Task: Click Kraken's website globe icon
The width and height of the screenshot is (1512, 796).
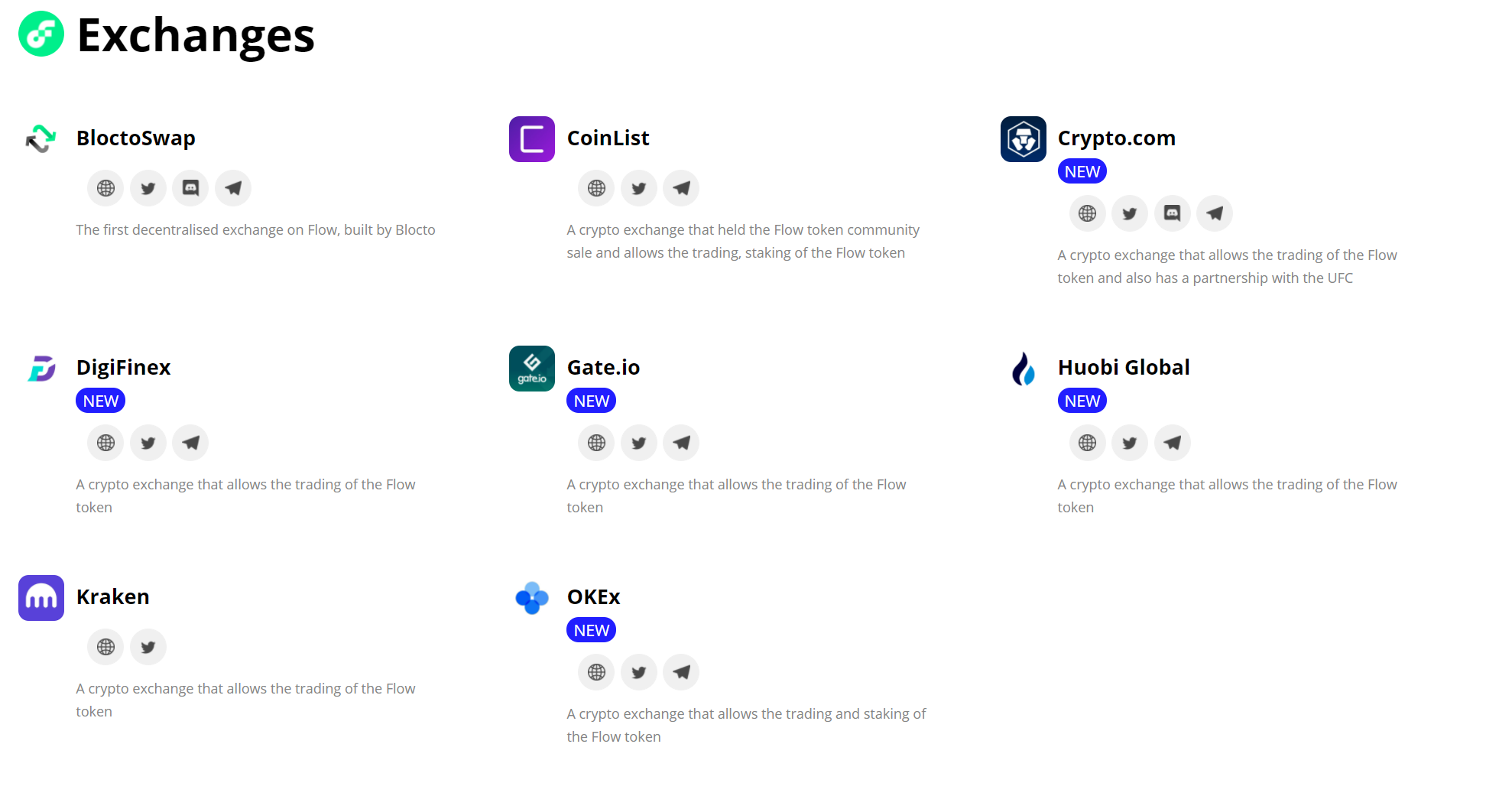Action: click(105, 647)
